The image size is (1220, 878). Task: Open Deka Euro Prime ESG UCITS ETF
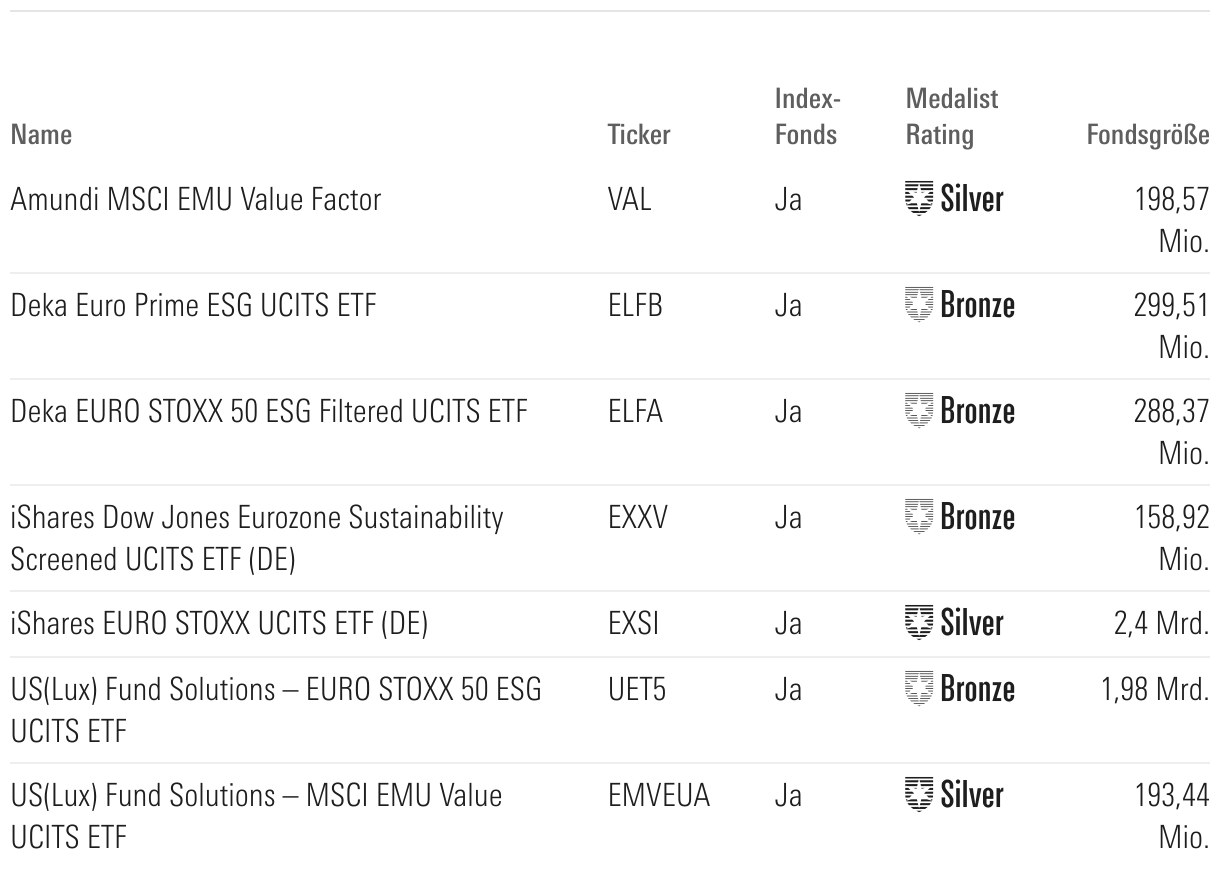[193, 305]
